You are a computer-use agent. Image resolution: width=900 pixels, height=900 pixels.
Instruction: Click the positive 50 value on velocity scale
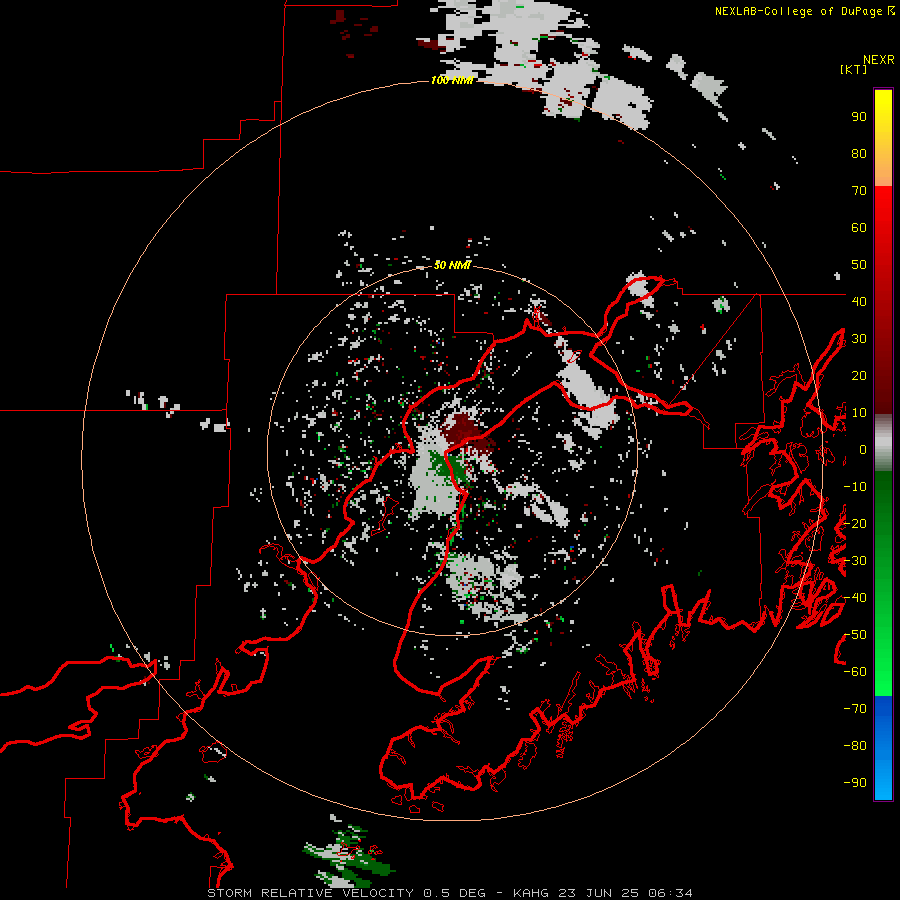[x=859, y=265]
